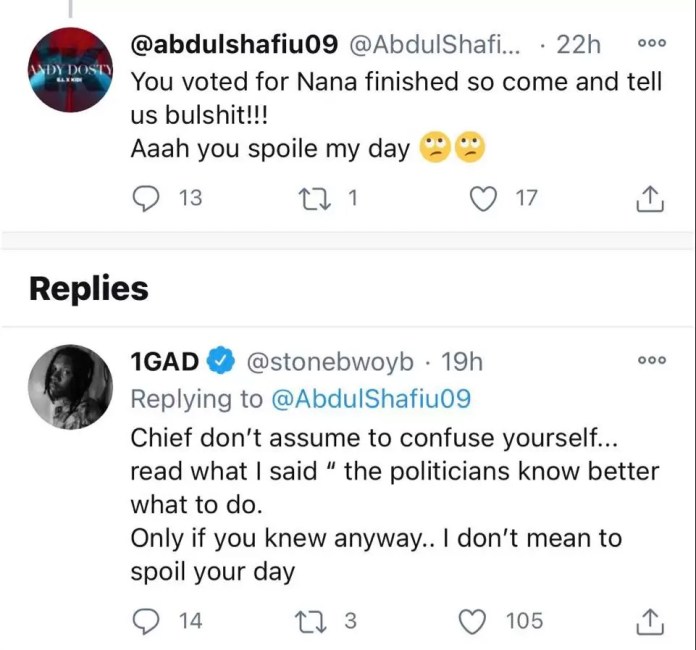
Task: Open more options menu on 1GAD's reply
Action: point(652,360)
